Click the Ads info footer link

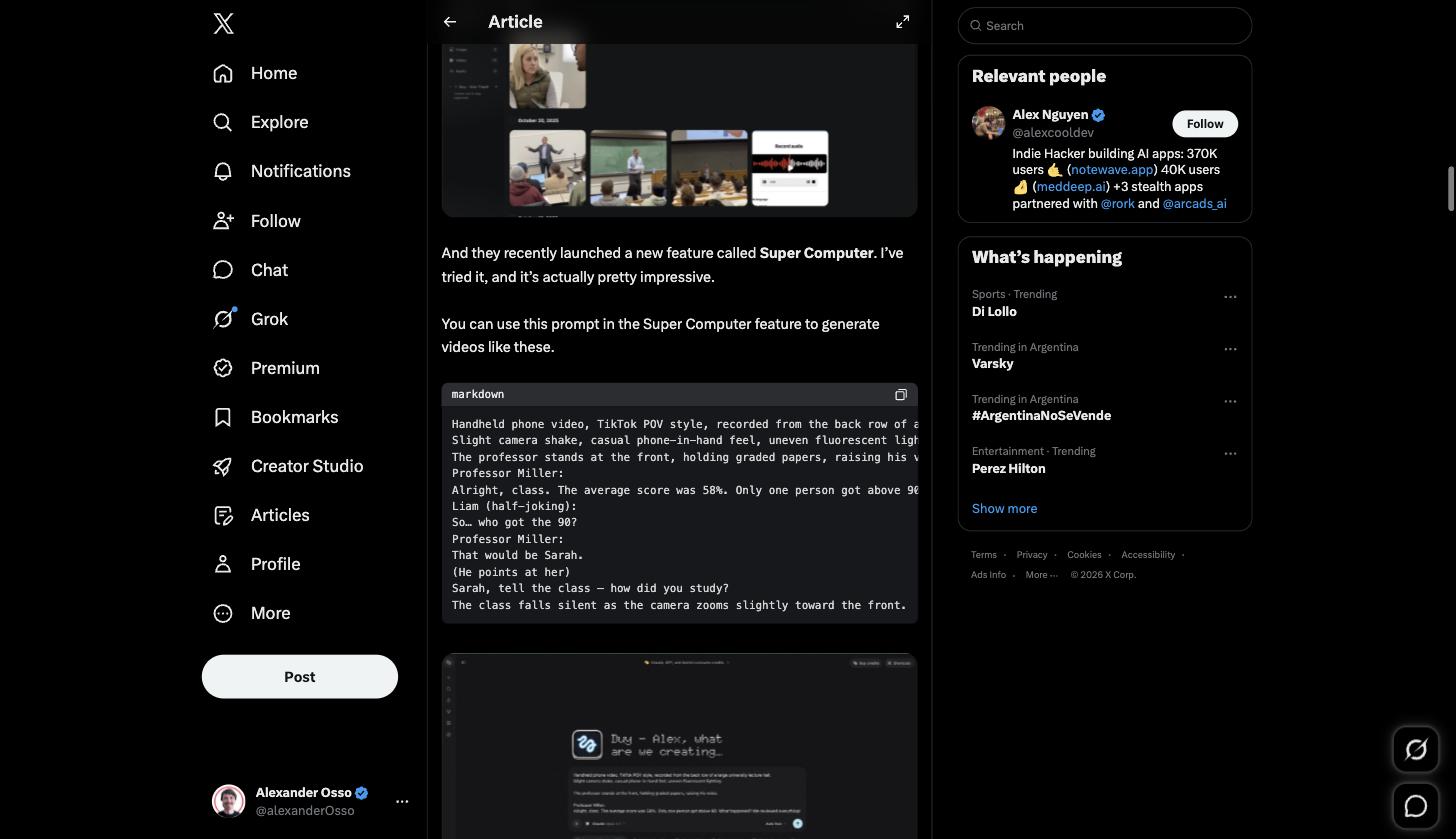(x=988, y=575)
